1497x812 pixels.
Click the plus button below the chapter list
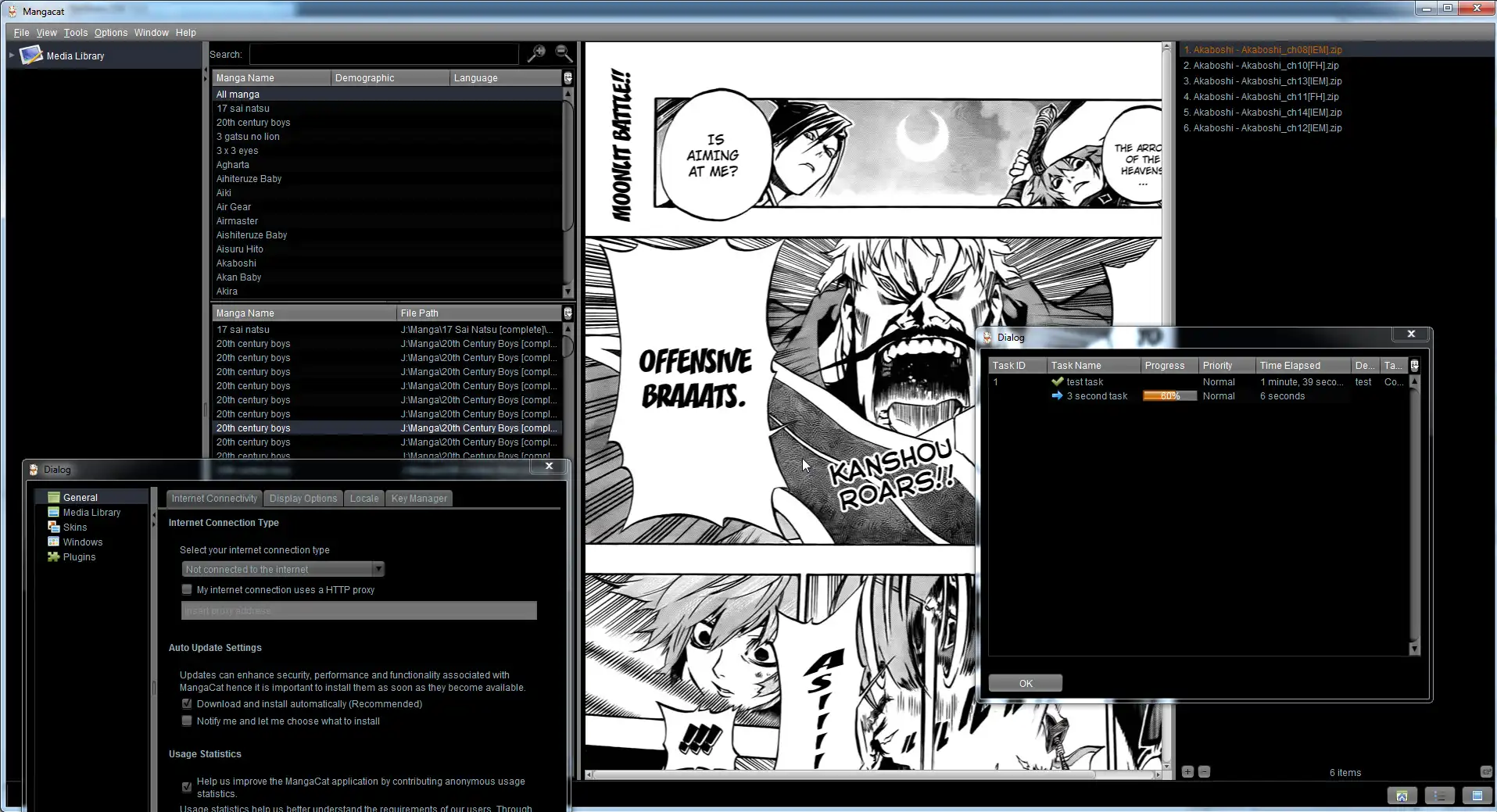tap(1187, 771)
